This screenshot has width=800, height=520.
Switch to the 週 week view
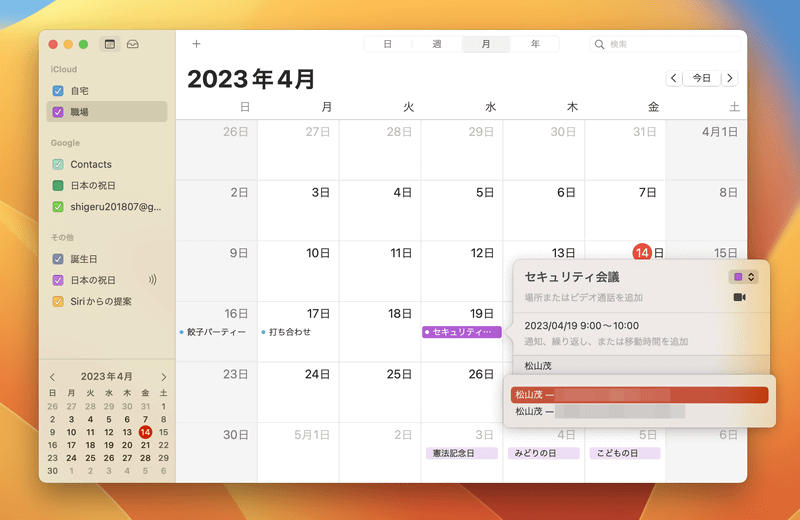point(437,44)
